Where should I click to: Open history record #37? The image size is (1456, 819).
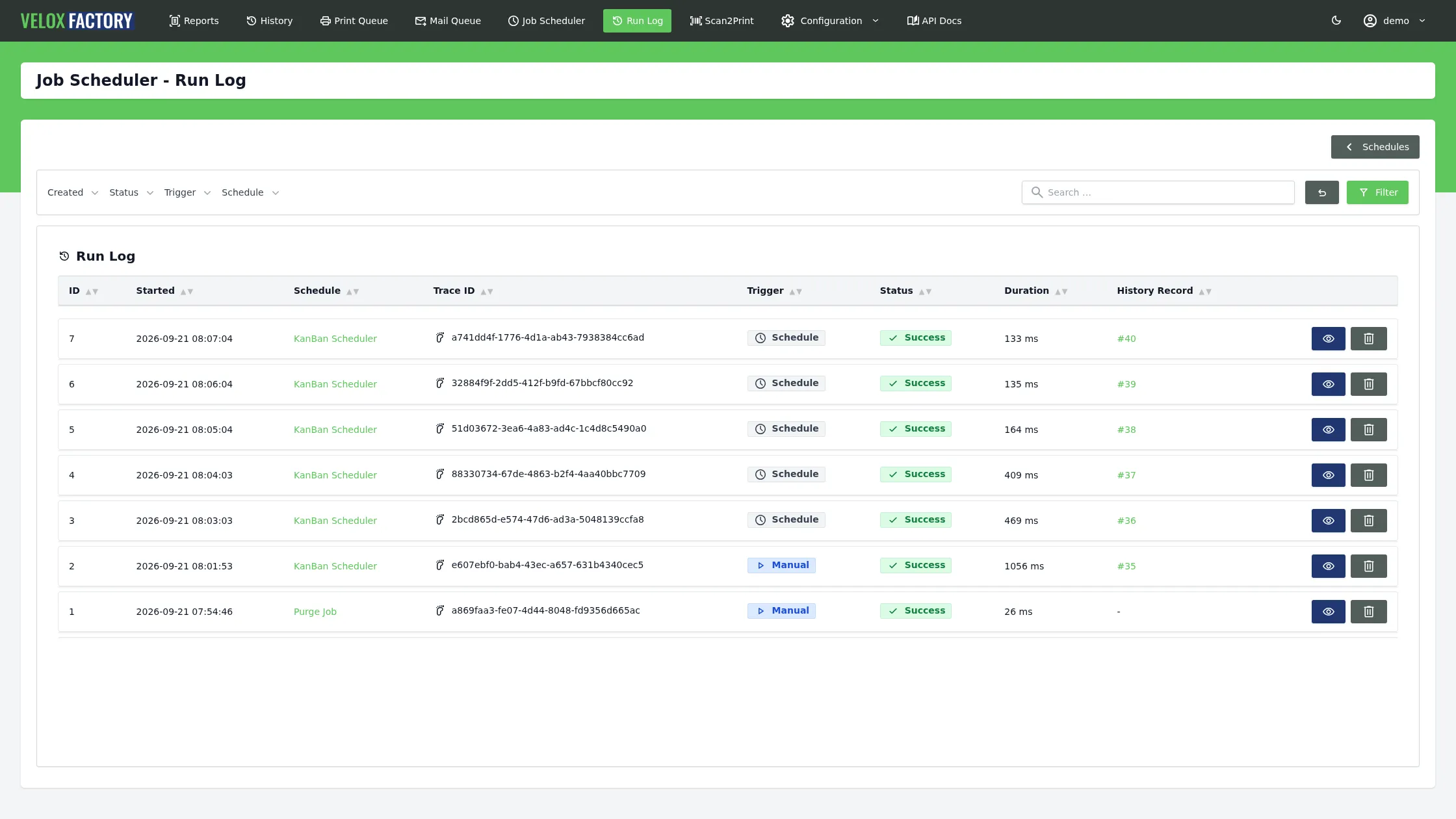1126,475
